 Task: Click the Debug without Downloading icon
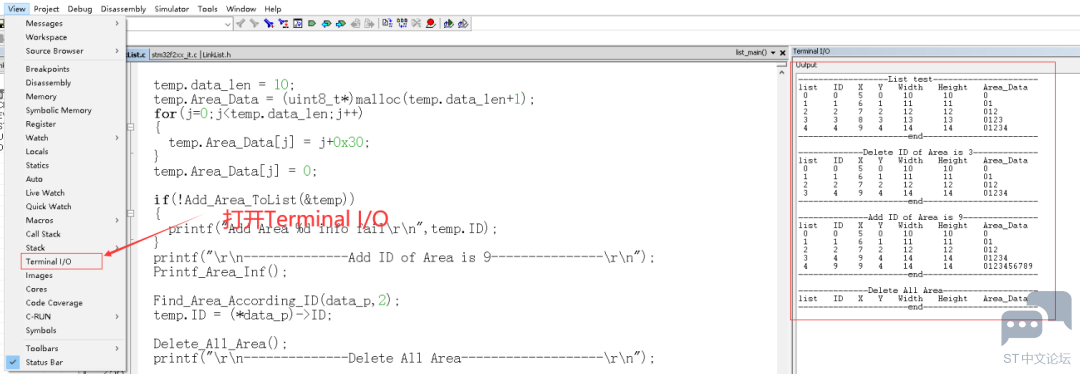[463, 23]
